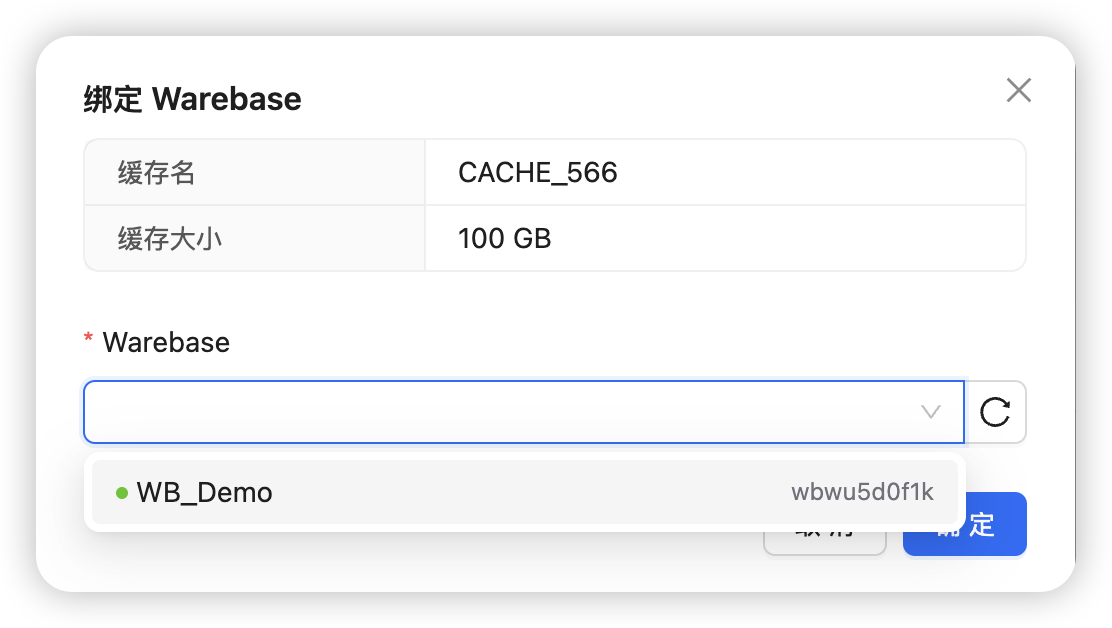Screen dimensions: 1112x628
Task: Click the wbwu5d0f1k identifier text
Action: point(862,492)
